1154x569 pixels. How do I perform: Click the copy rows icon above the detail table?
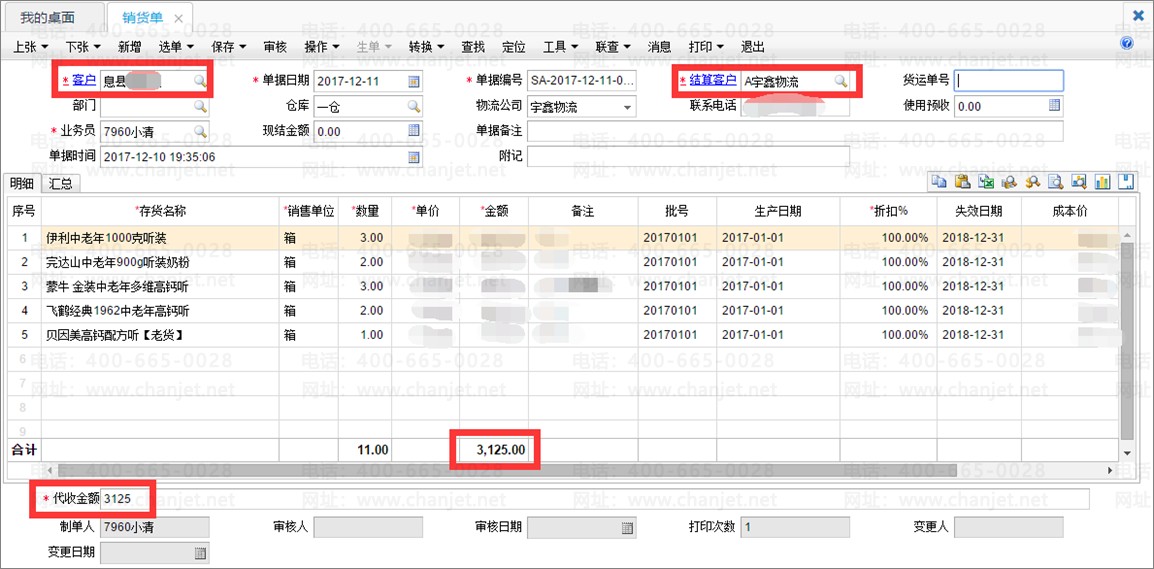click(x=938, y=182)
